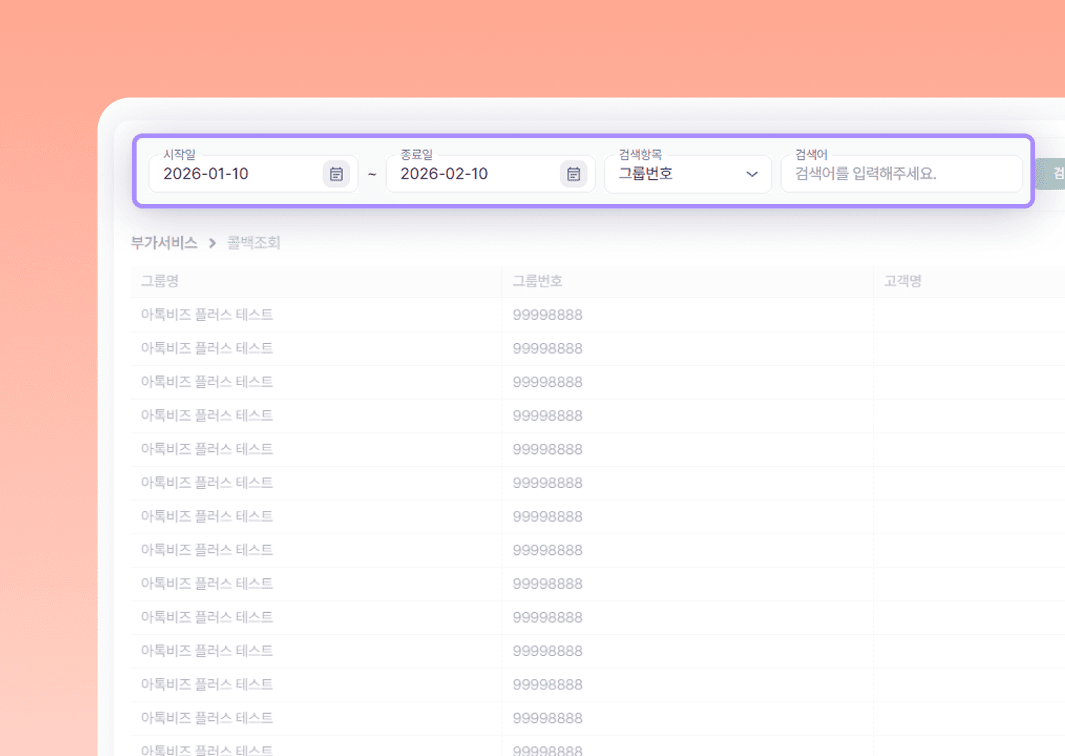Click the first row's 99998888 group number

click(x=547, y=315)
